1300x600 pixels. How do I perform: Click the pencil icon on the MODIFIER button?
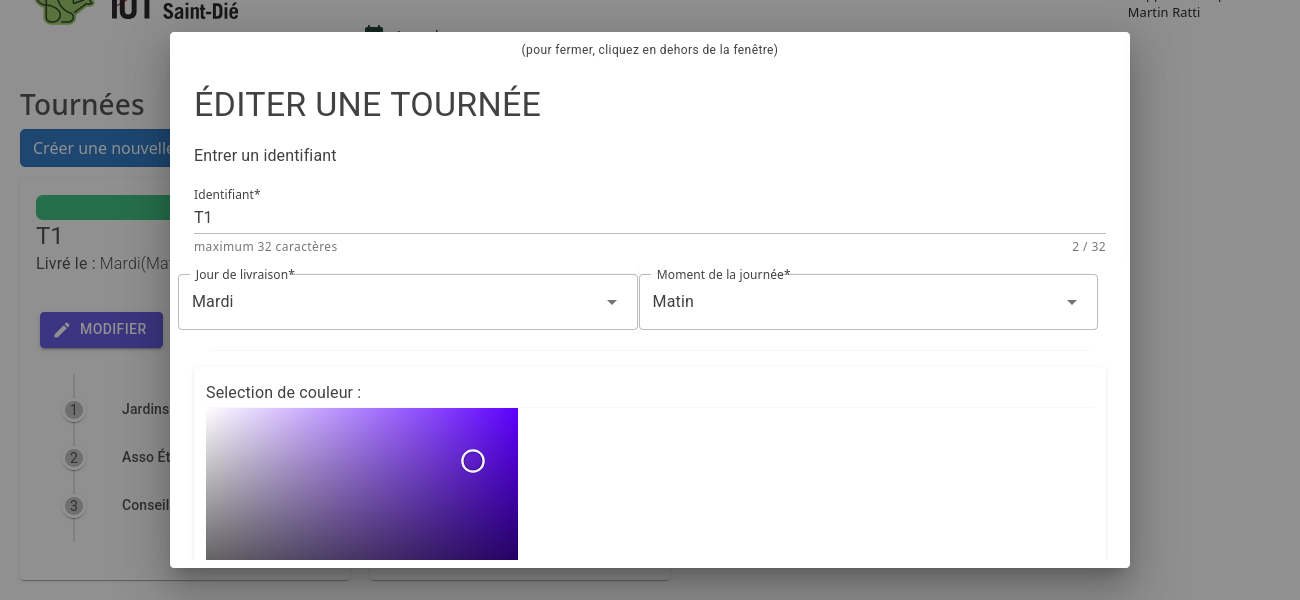(62, 330)
